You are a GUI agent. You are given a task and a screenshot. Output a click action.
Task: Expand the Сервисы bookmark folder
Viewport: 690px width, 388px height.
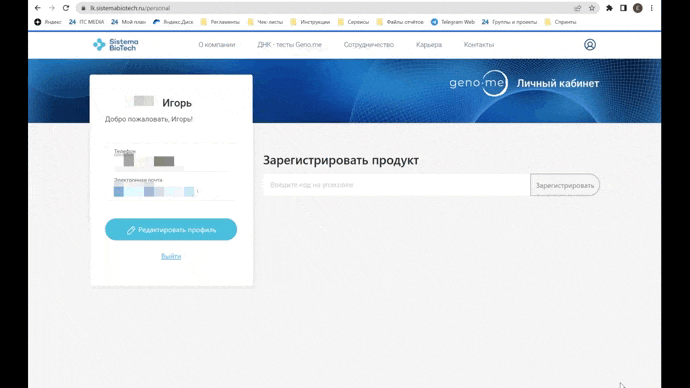click(x=353, y=22)
